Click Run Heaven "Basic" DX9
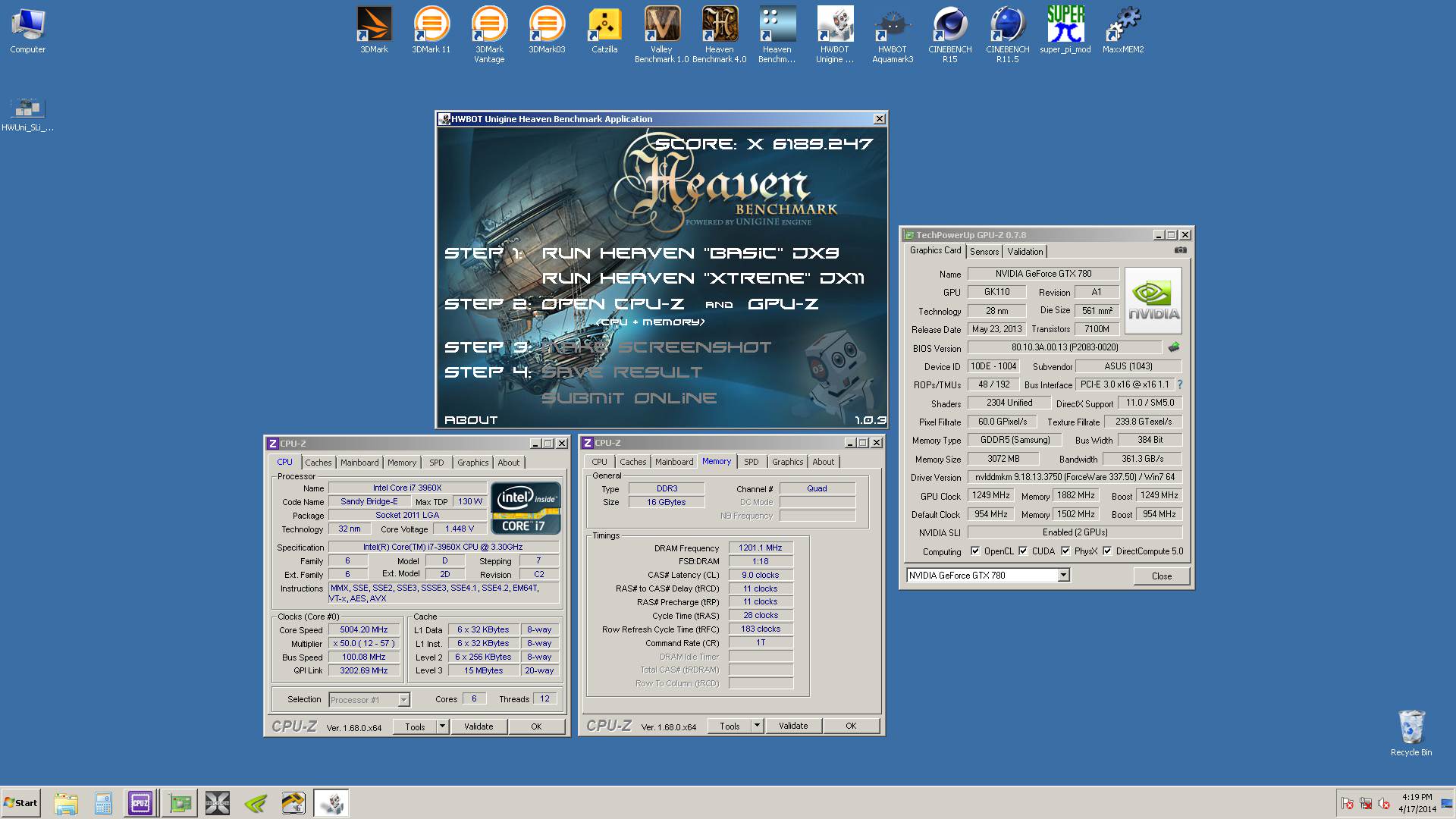Viewport: 1456px width, 819px height. [690, 253]
